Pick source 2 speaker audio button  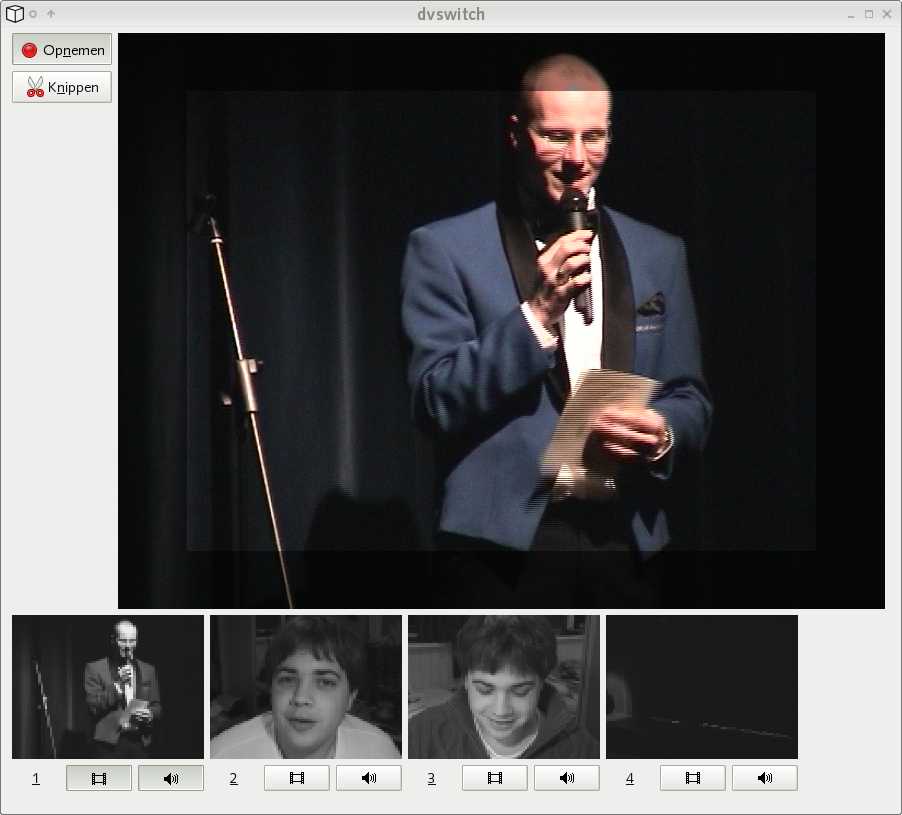(369, 778)
